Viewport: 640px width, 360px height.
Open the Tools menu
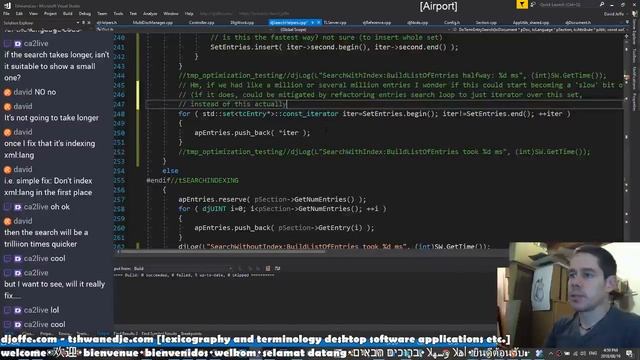pyautogui.click(x=118, y=13)
